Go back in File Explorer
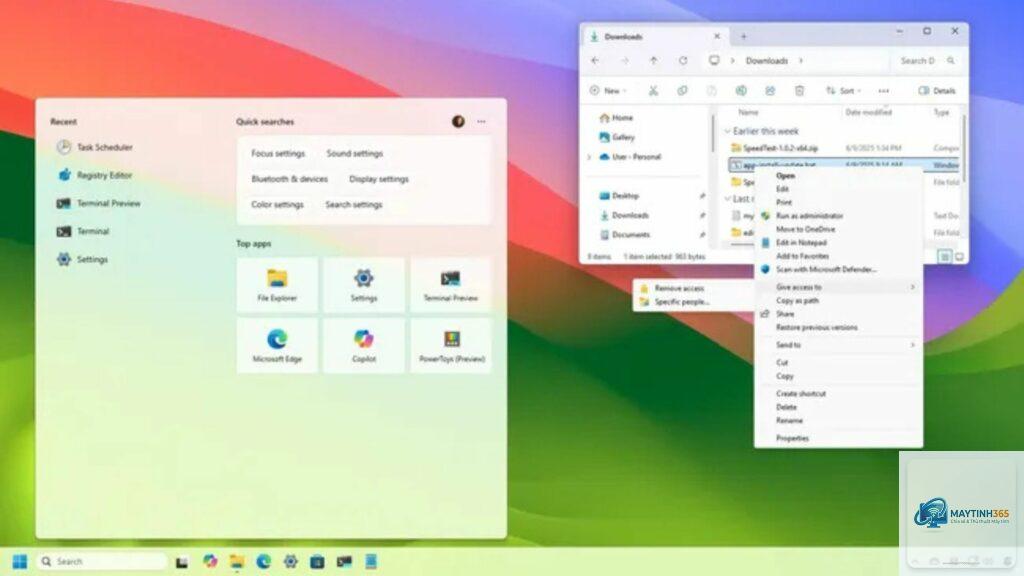Image resolution: width=1024 pixels, height=576 pixels. [595, 60]
